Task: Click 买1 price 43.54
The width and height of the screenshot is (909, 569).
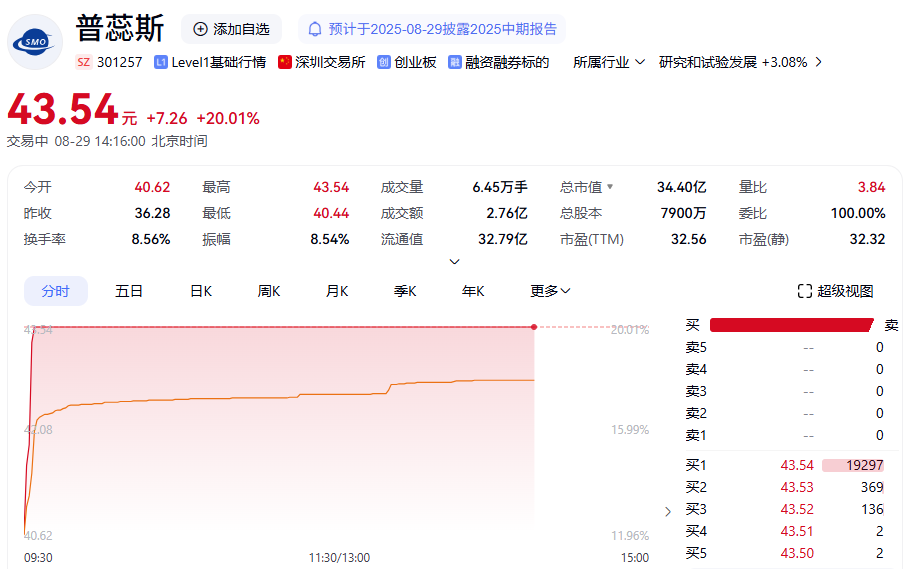Action: coord(797,465)
